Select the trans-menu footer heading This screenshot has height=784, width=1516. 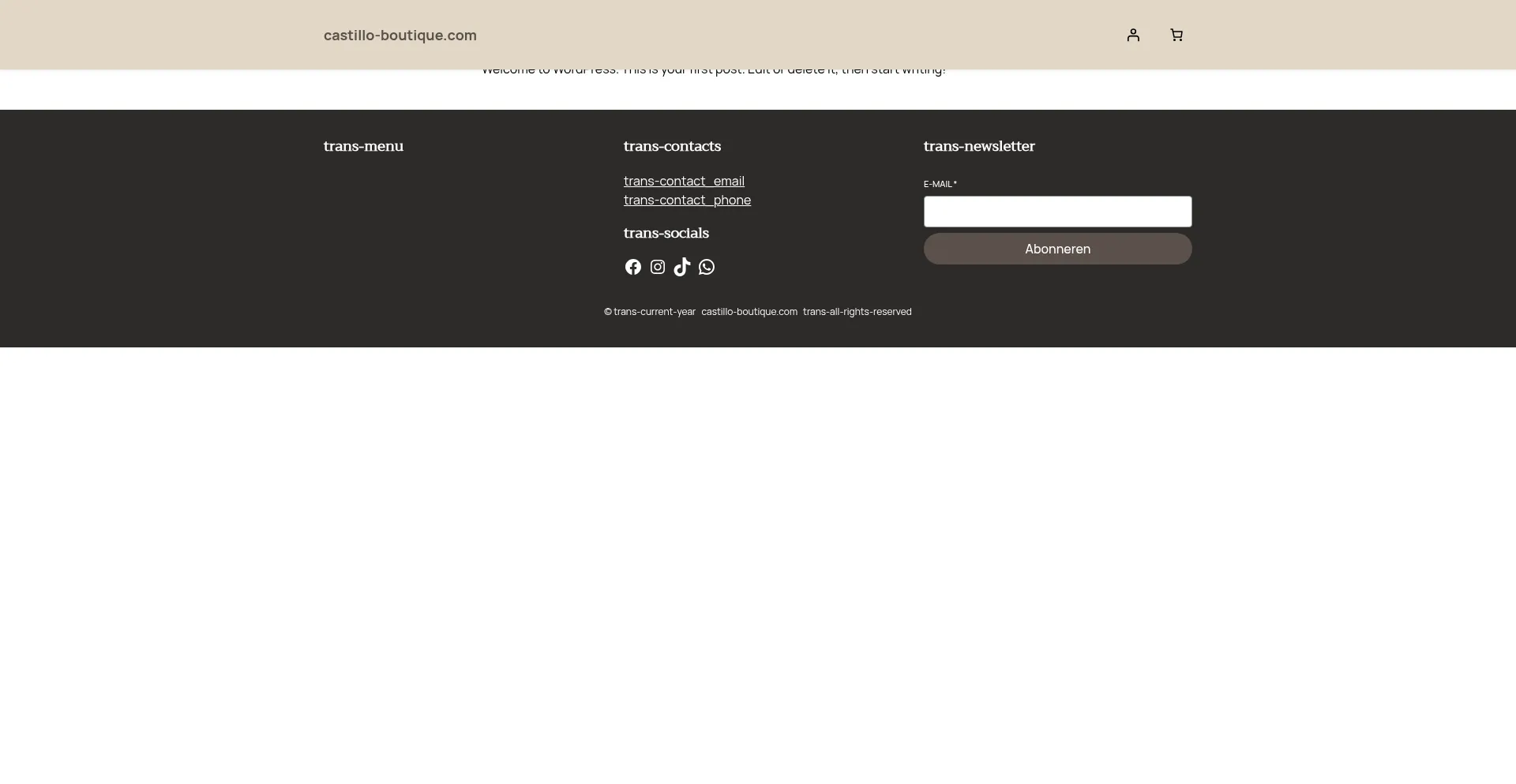[x=363, y=146]
